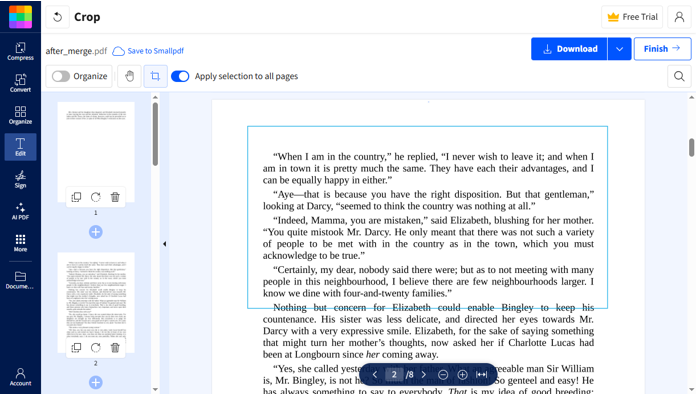This screenshot has height=394, width=700.
Task: Open the Convert tool in sidebar
Action: point(21,83)
